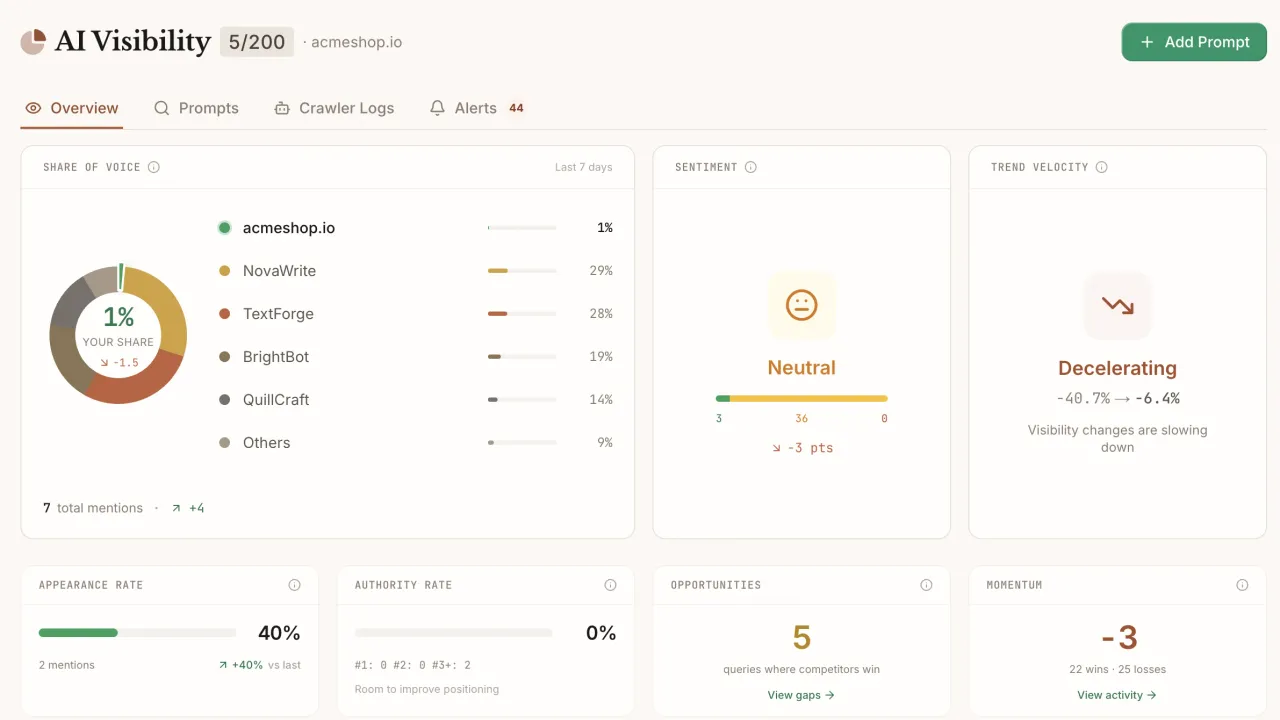This screenshot has height=720, width=1280.
Task: Click the Authority Rate info icon
Action: [x=610, y=585]
